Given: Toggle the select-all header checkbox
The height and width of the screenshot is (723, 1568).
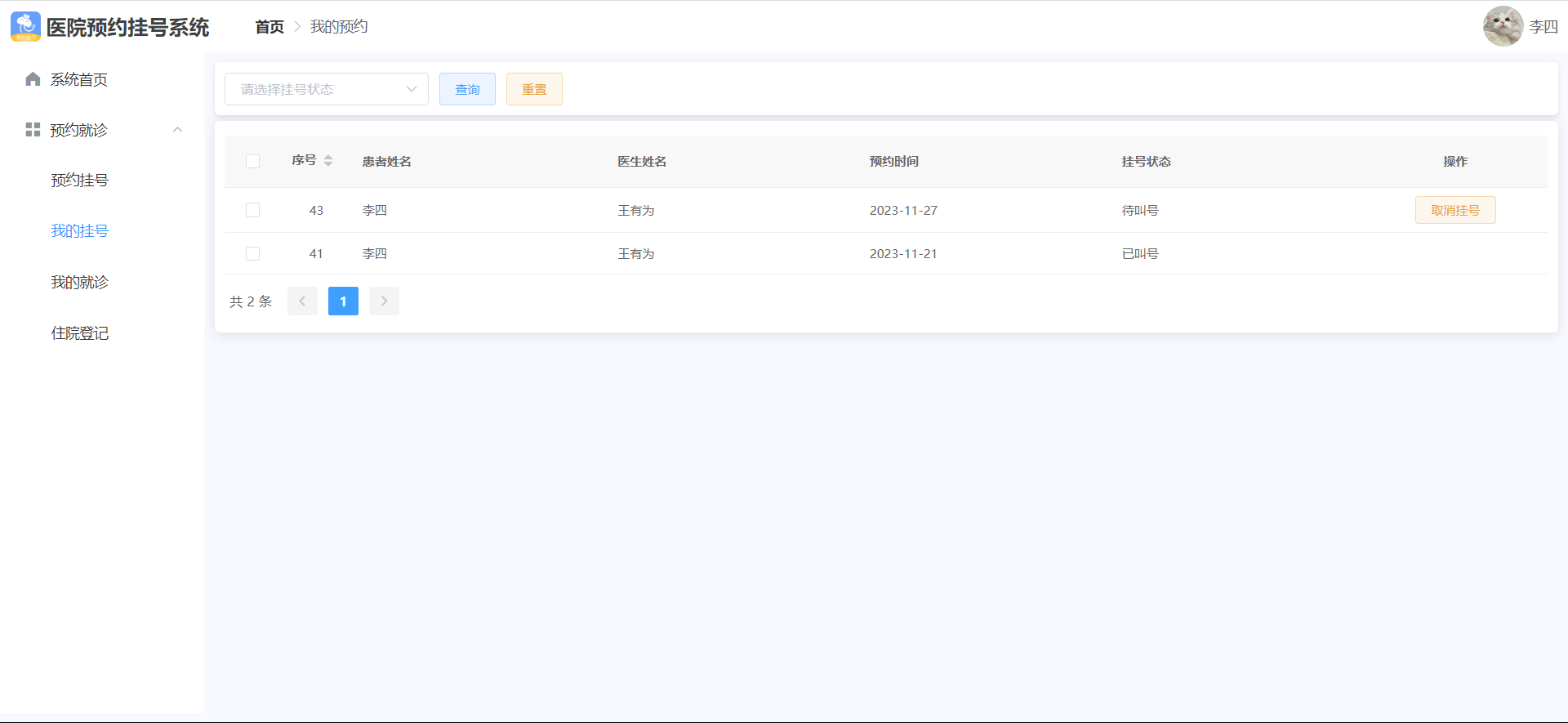Looking at the screenshot, I should 253,162.
